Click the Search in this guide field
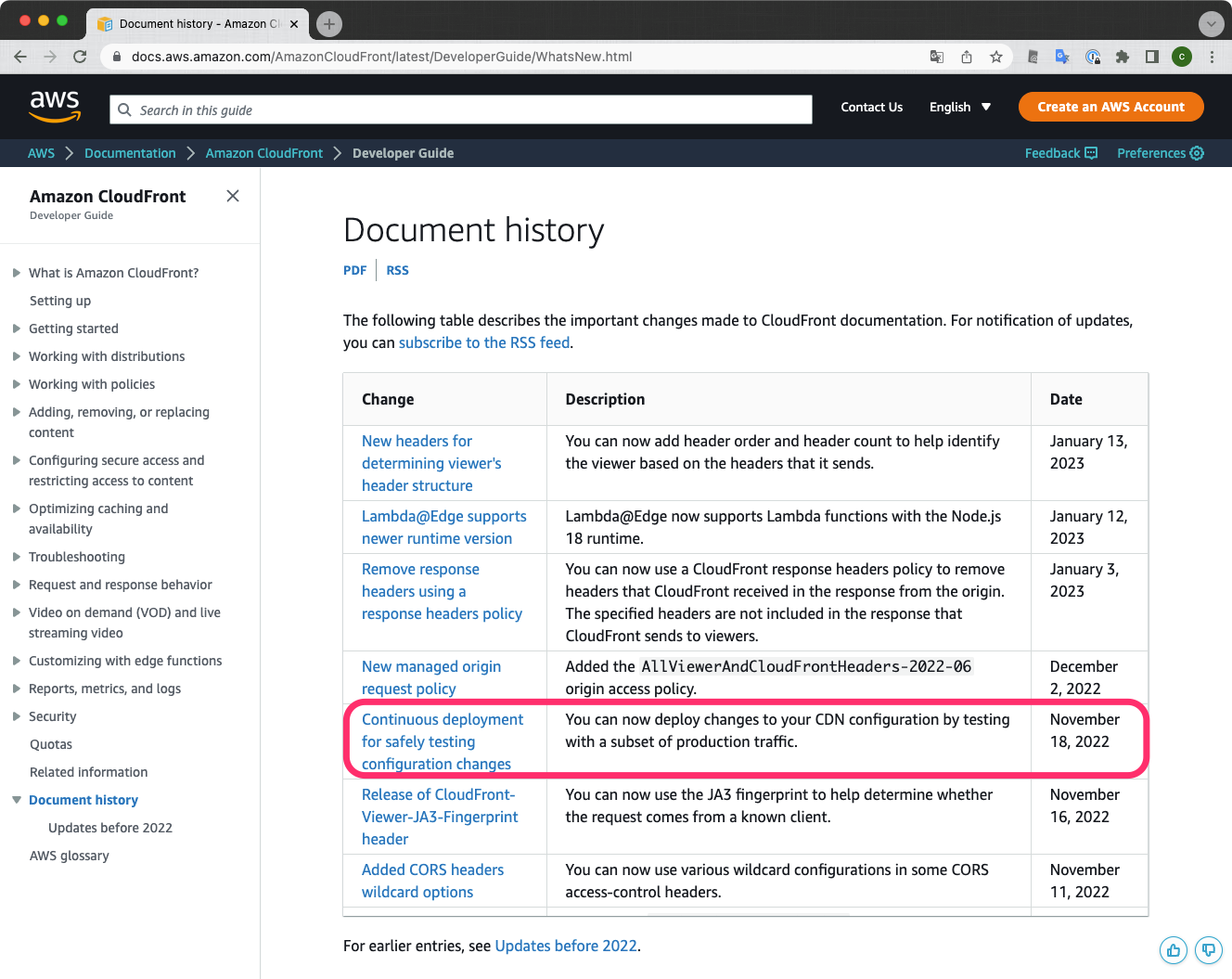Screen dimensions: 1232x979 (x=461, y=109)
